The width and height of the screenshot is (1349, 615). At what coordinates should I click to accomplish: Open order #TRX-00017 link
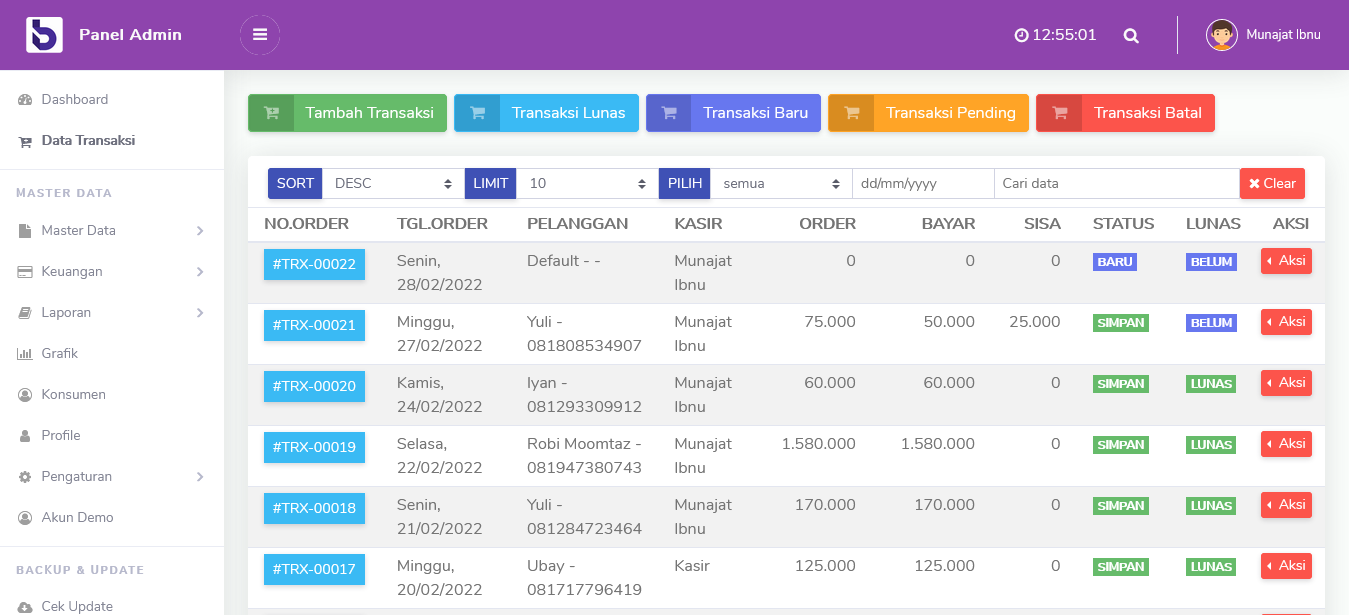(x=314, y=570)
